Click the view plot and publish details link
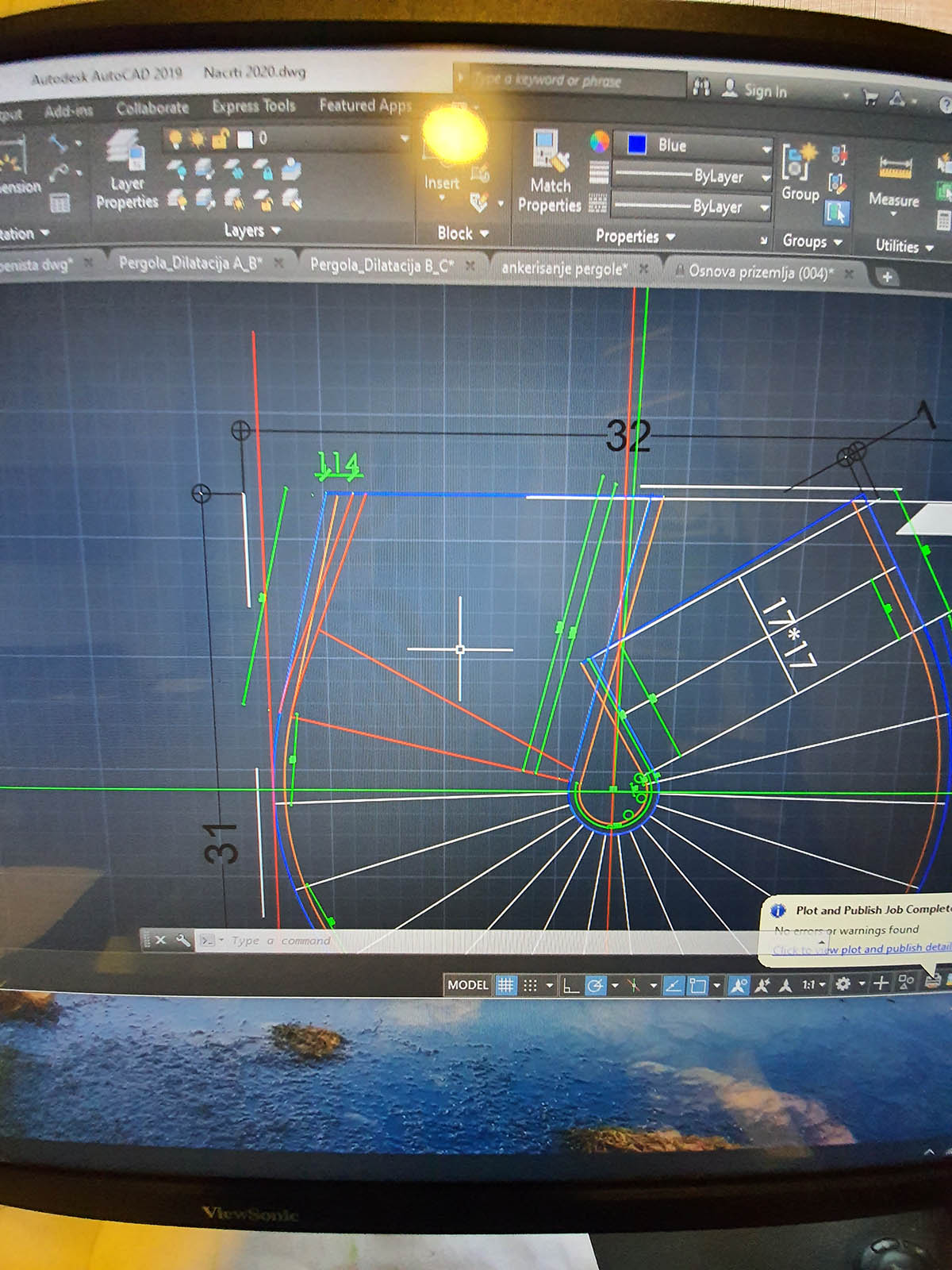The width and height of the screenshot is (952, 1270). click(862, 949)
